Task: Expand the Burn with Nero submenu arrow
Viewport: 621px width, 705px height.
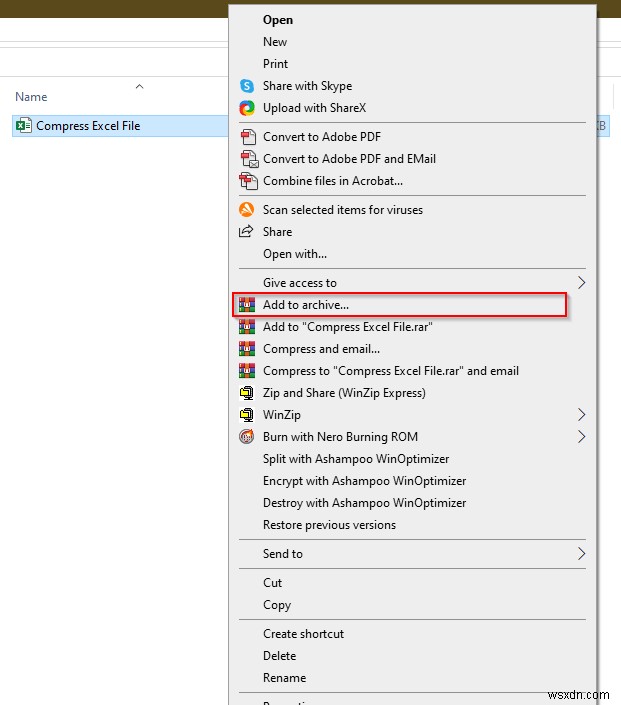Action: pyautogui.click(x=581, y=437)
